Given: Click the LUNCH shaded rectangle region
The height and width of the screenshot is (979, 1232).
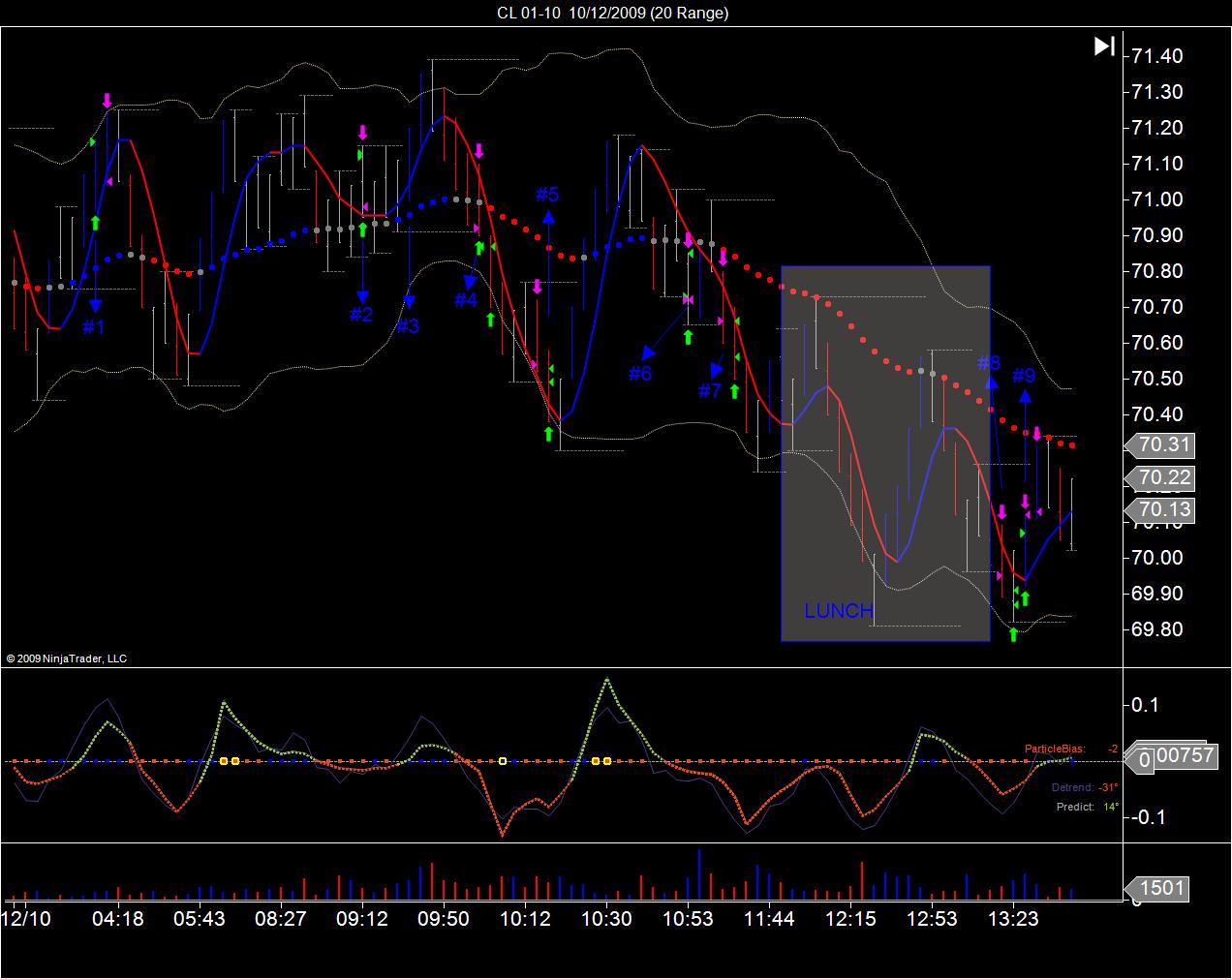Looking at the screenshot, I should 886,453.
